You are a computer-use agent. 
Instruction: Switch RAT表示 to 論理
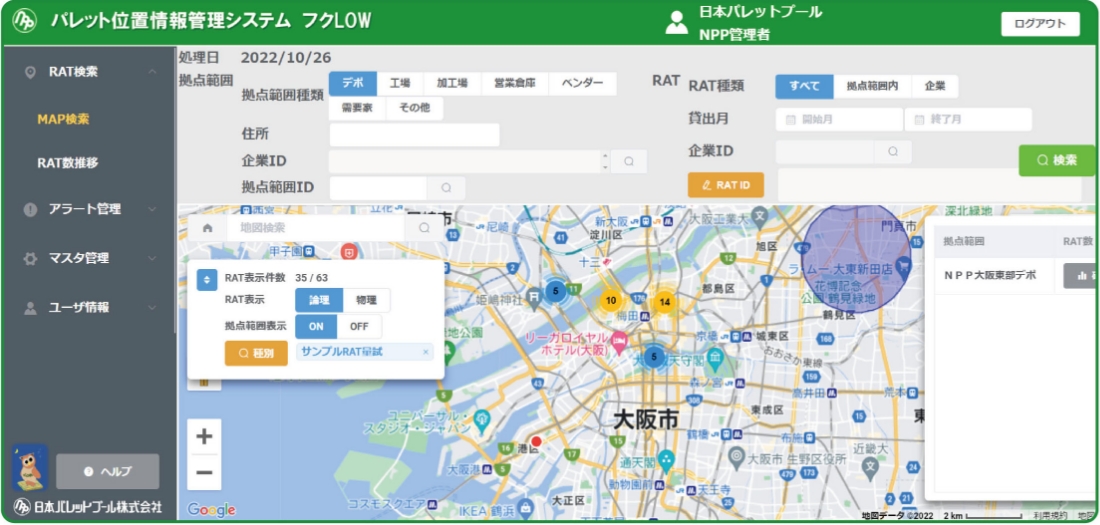(x=319, y=300)
